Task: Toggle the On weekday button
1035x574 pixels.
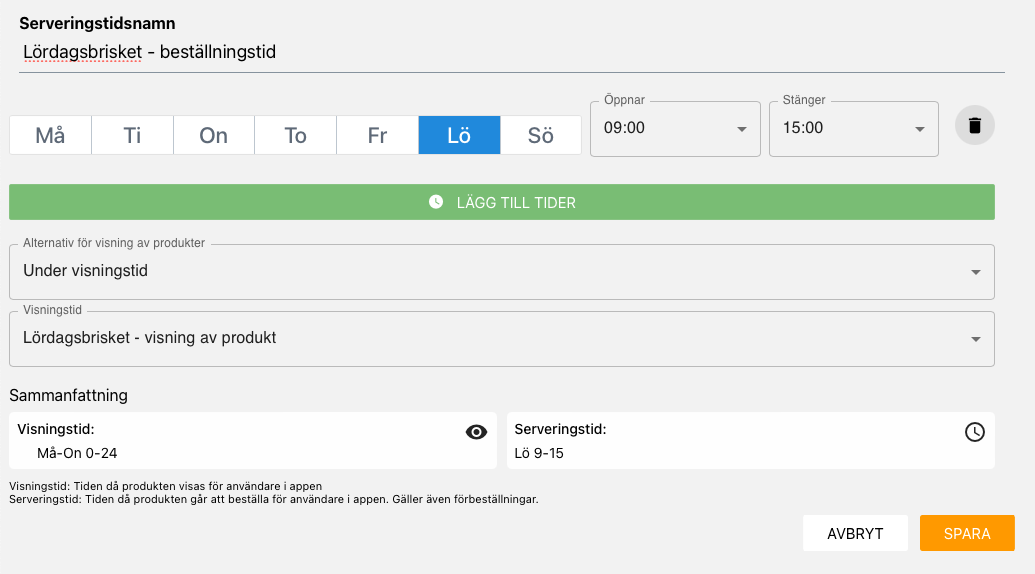Action: click(x=214, y=135)
